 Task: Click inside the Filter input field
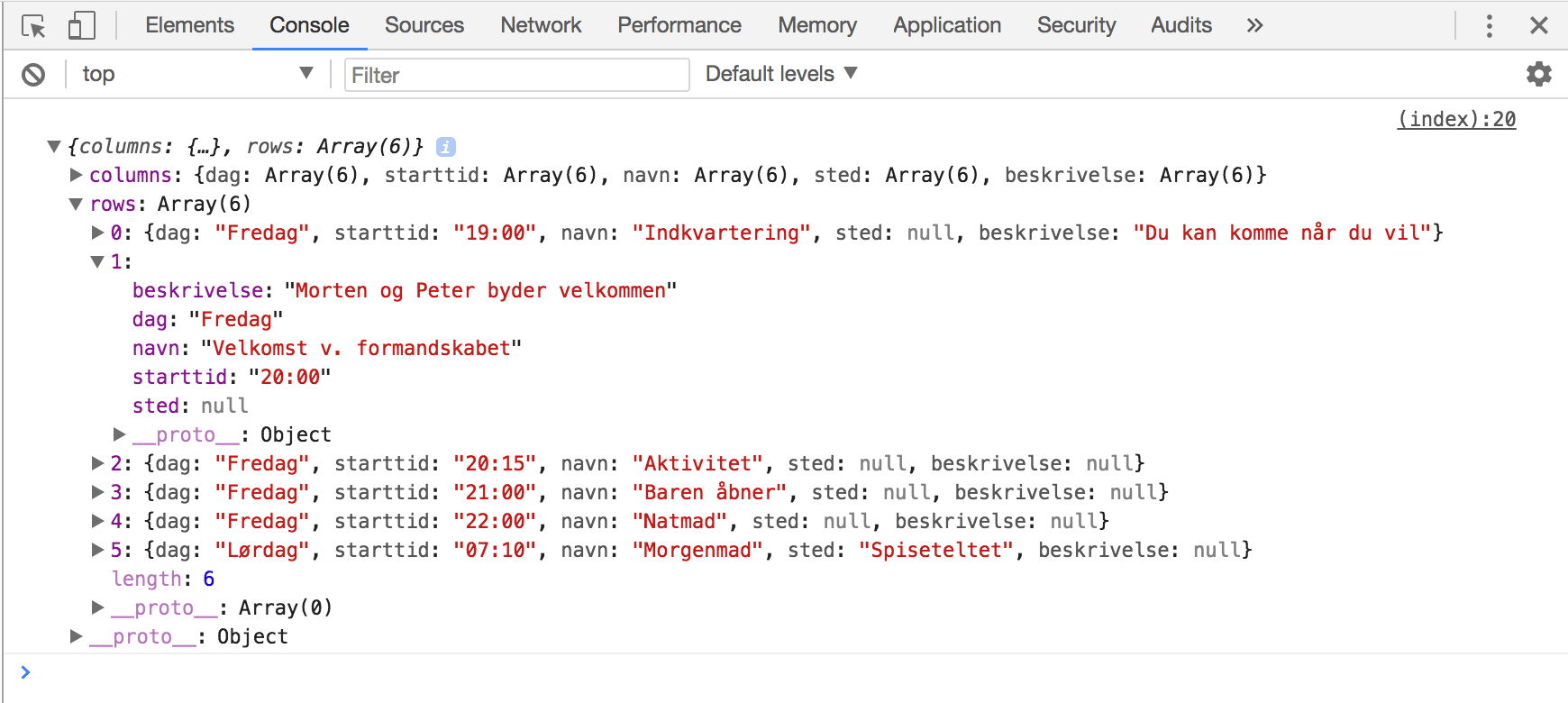tap(516, 75)
